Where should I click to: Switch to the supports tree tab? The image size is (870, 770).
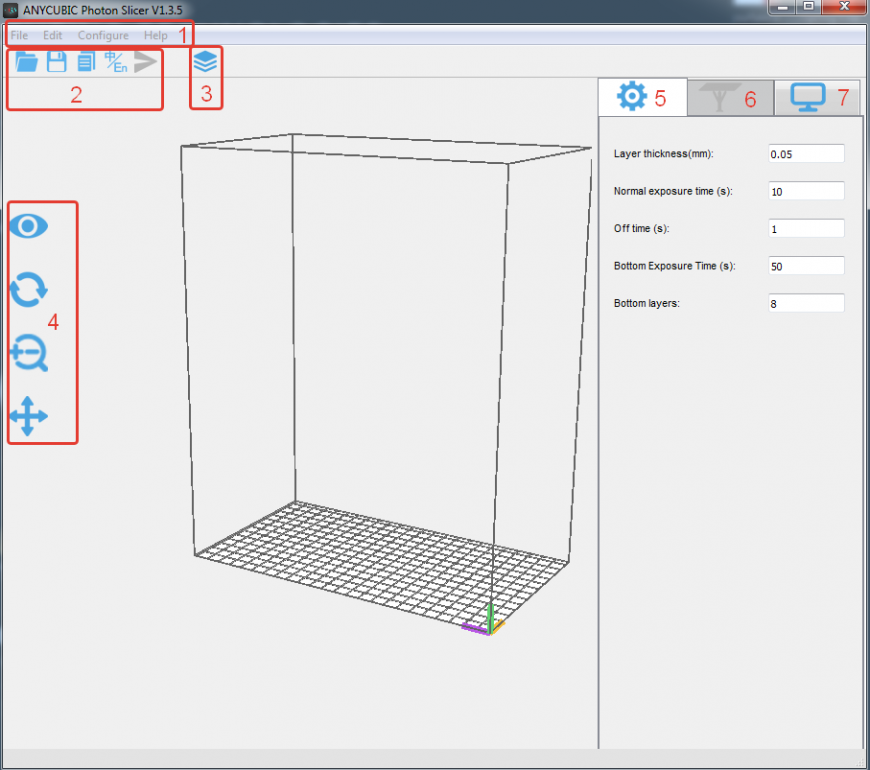click(717, 98)
